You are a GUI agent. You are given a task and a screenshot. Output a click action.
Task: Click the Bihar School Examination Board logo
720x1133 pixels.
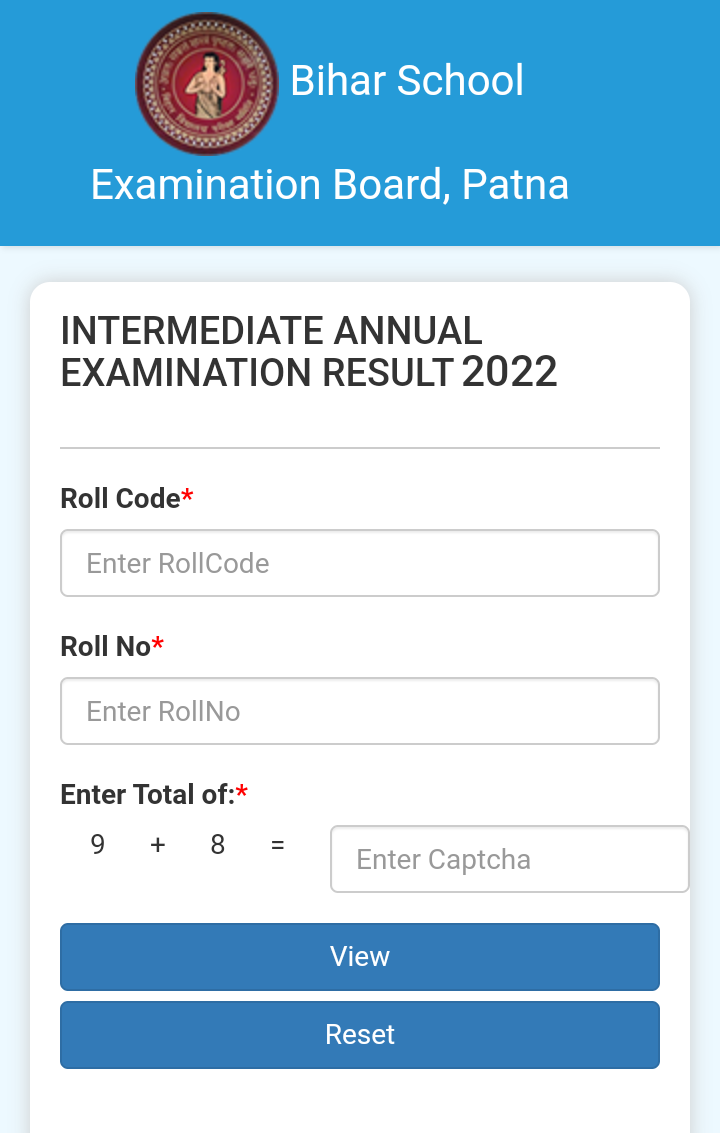pyautogui.click(x=207, y=84)
